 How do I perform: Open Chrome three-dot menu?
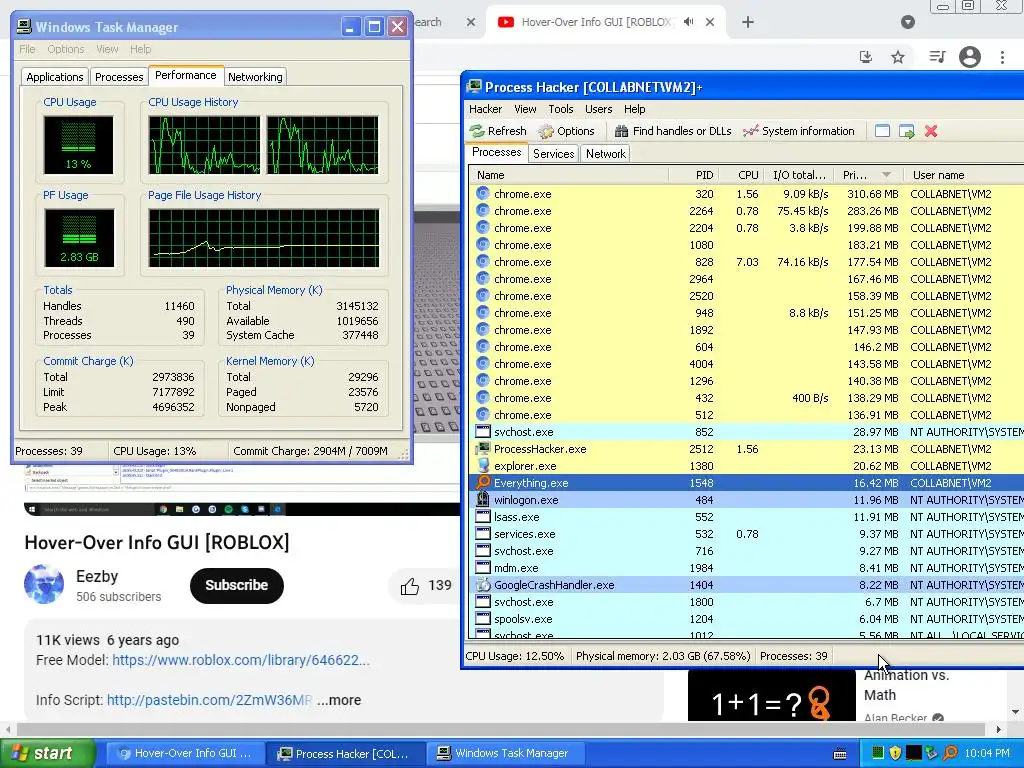point(1002,57)
